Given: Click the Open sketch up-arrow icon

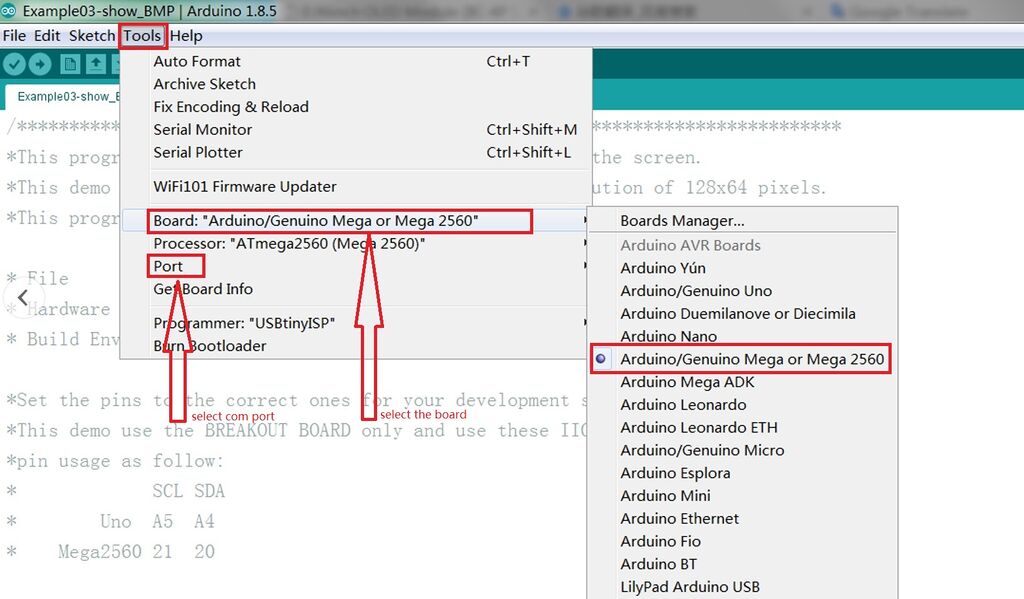Looking at the screenshot, I should (x=95, y=65).
